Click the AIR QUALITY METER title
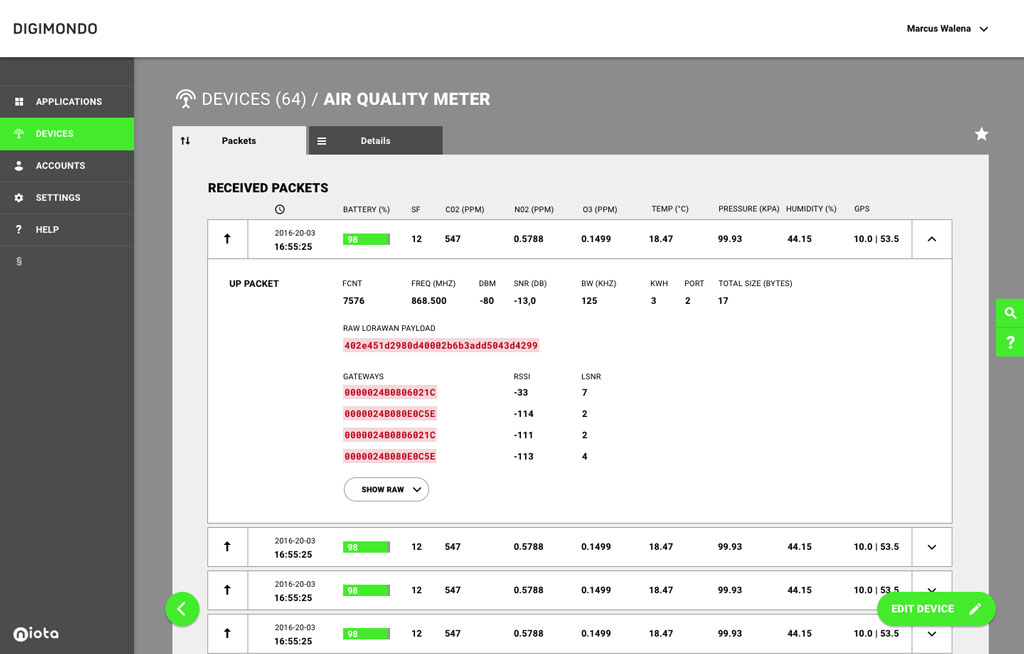The width and height of the screenshot is (1024, 654). (407, 99)
